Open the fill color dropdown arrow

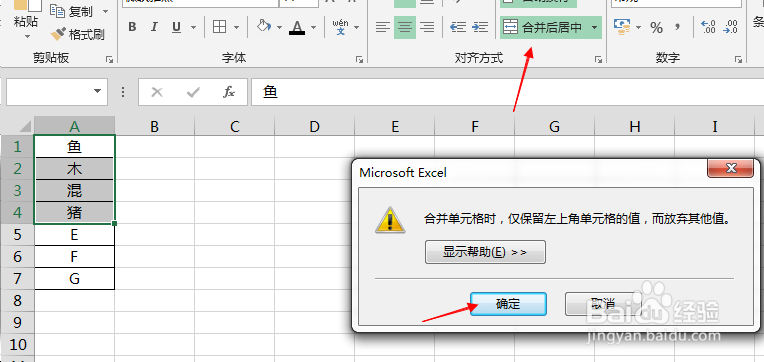pos(279,27)
